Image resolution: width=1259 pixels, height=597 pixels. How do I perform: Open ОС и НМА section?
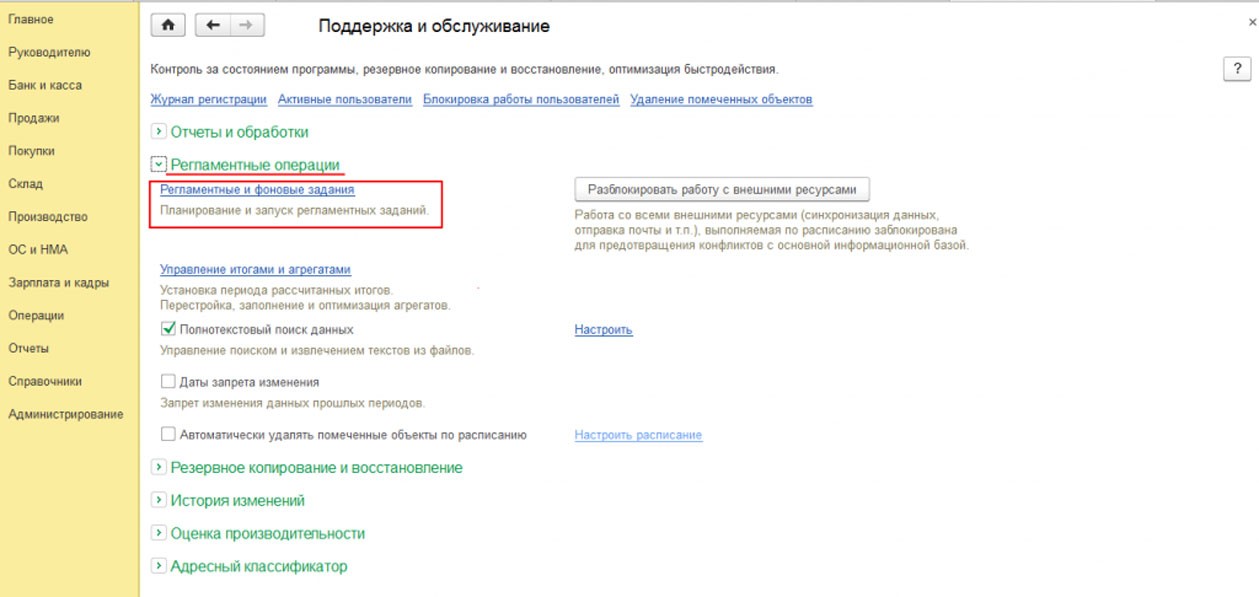(x=38, y=250)
